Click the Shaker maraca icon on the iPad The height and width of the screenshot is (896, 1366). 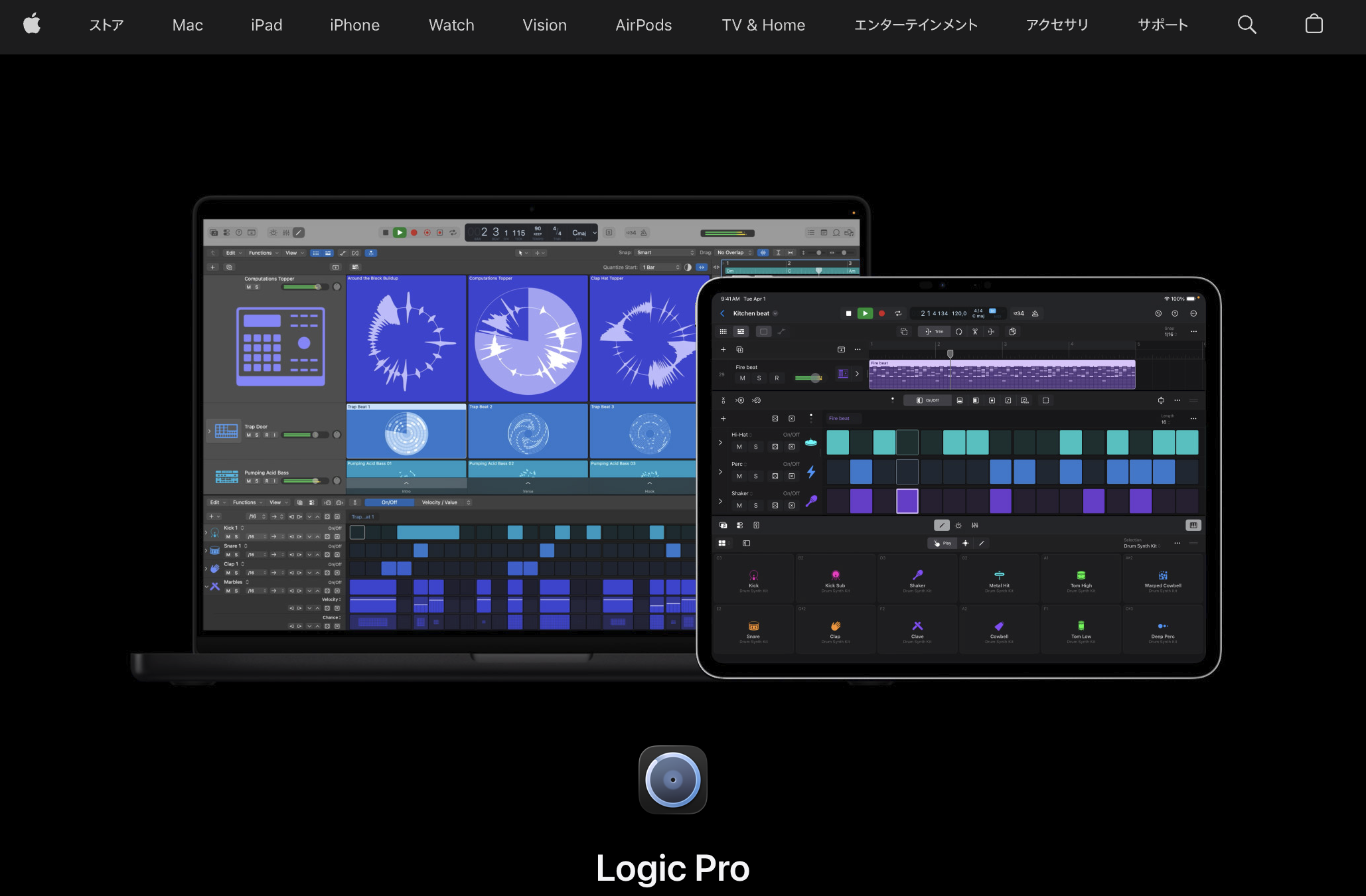811,501
